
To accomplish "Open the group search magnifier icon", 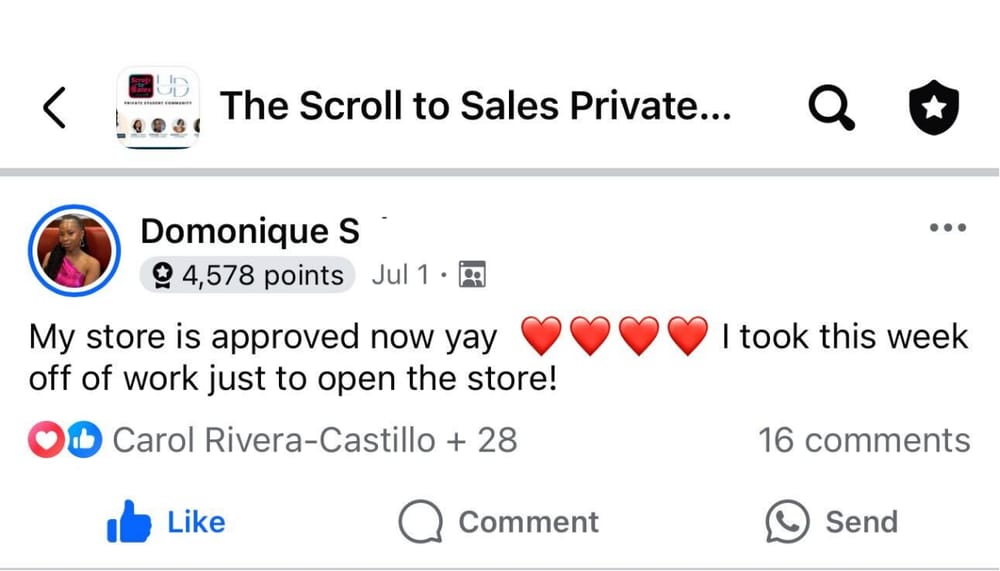I will (832, 107).
